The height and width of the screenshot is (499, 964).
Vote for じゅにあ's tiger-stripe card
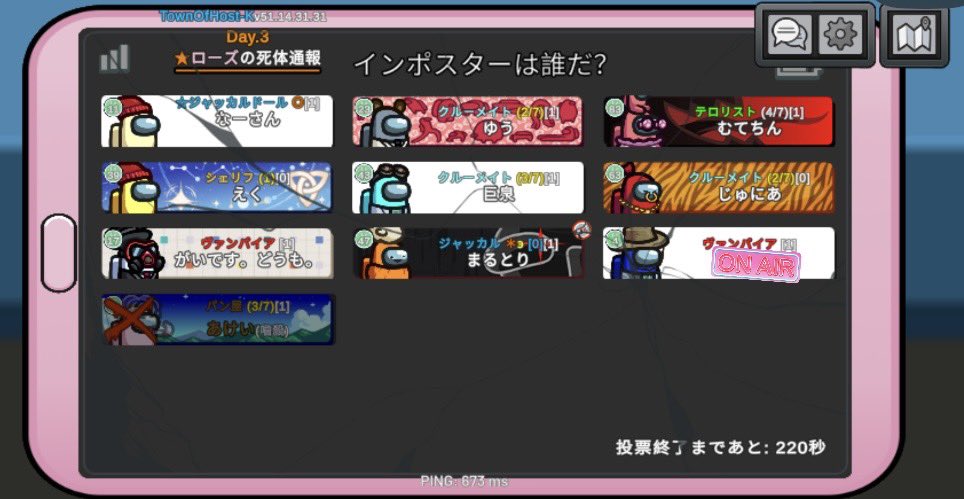click(719, 187)
